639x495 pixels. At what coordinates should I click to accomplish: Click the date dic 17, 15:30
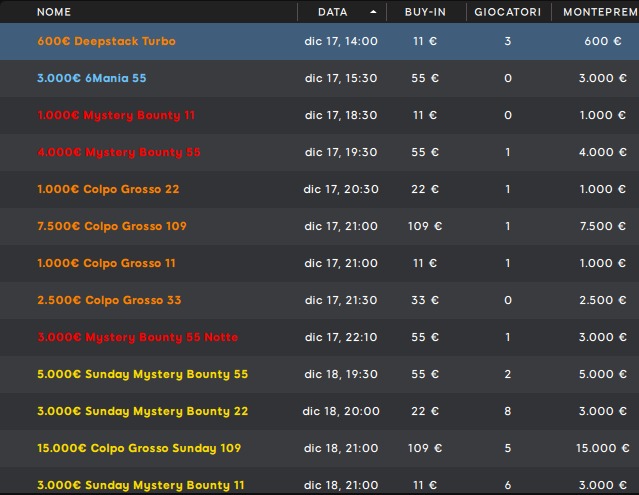341,78
